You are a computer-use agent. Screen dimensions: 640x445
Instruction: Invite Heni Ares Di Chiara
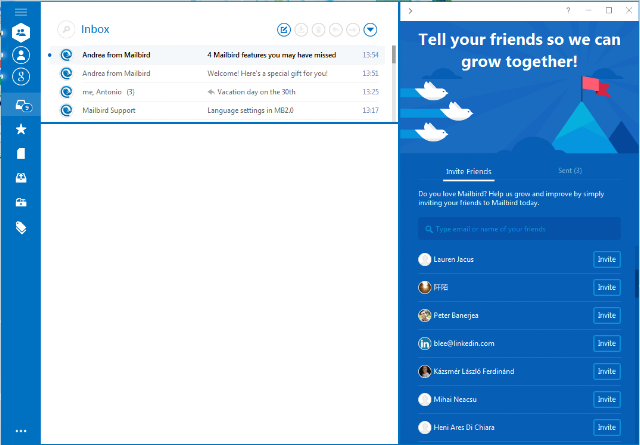607,427
